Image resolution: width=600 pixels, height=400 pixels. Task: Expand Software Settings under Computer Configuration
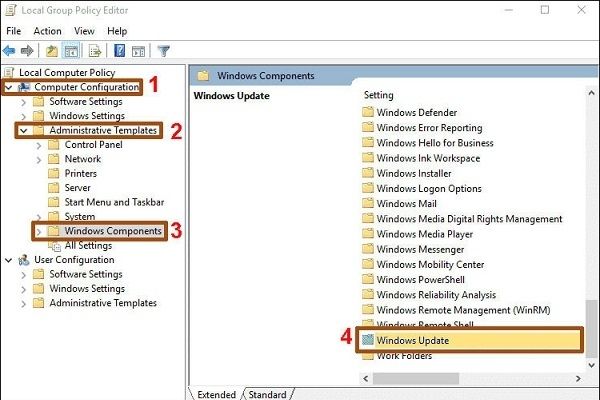pyautogui.click(x=24, y=102)
